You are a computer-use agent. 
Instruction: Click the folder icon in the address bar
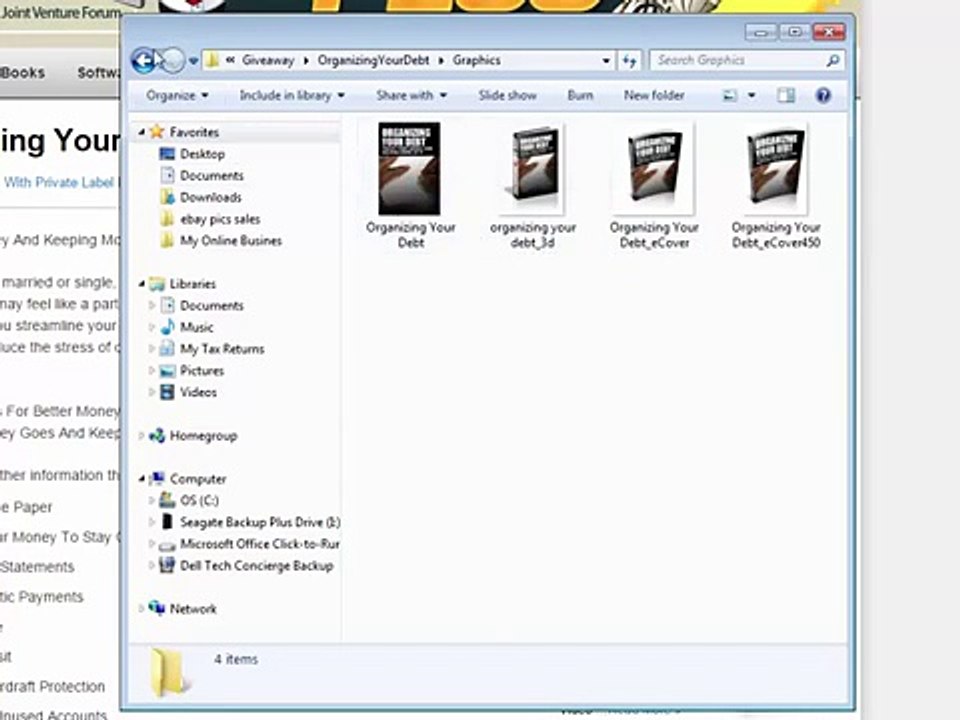(x=212, y=60)
